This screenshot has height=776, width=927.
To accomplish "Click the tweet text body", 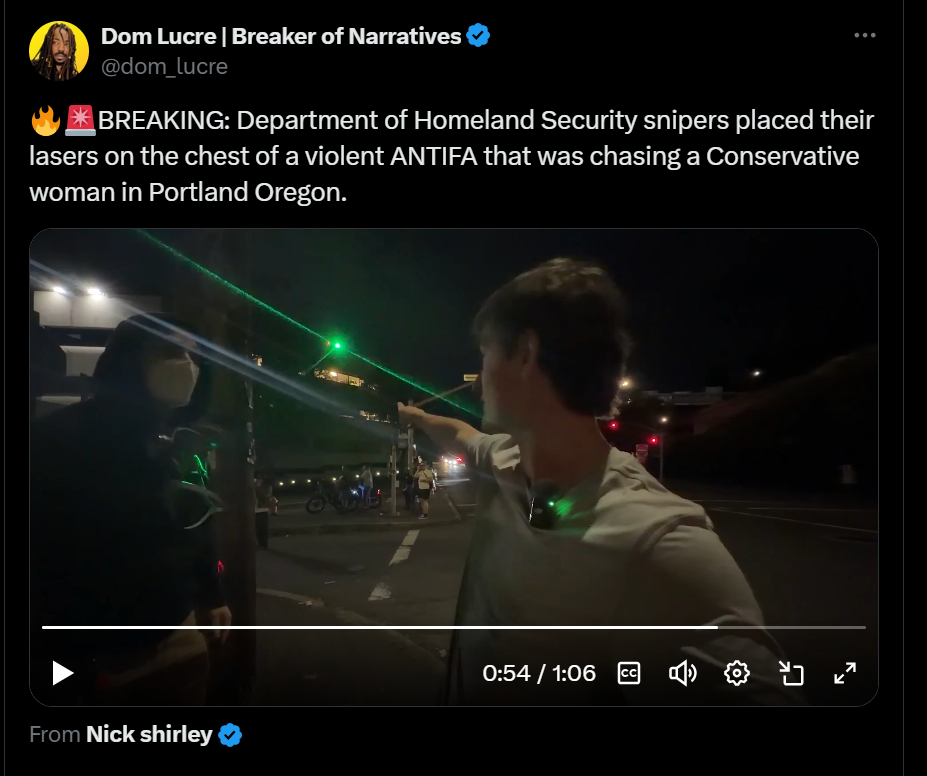I will [x=452, y=156].
